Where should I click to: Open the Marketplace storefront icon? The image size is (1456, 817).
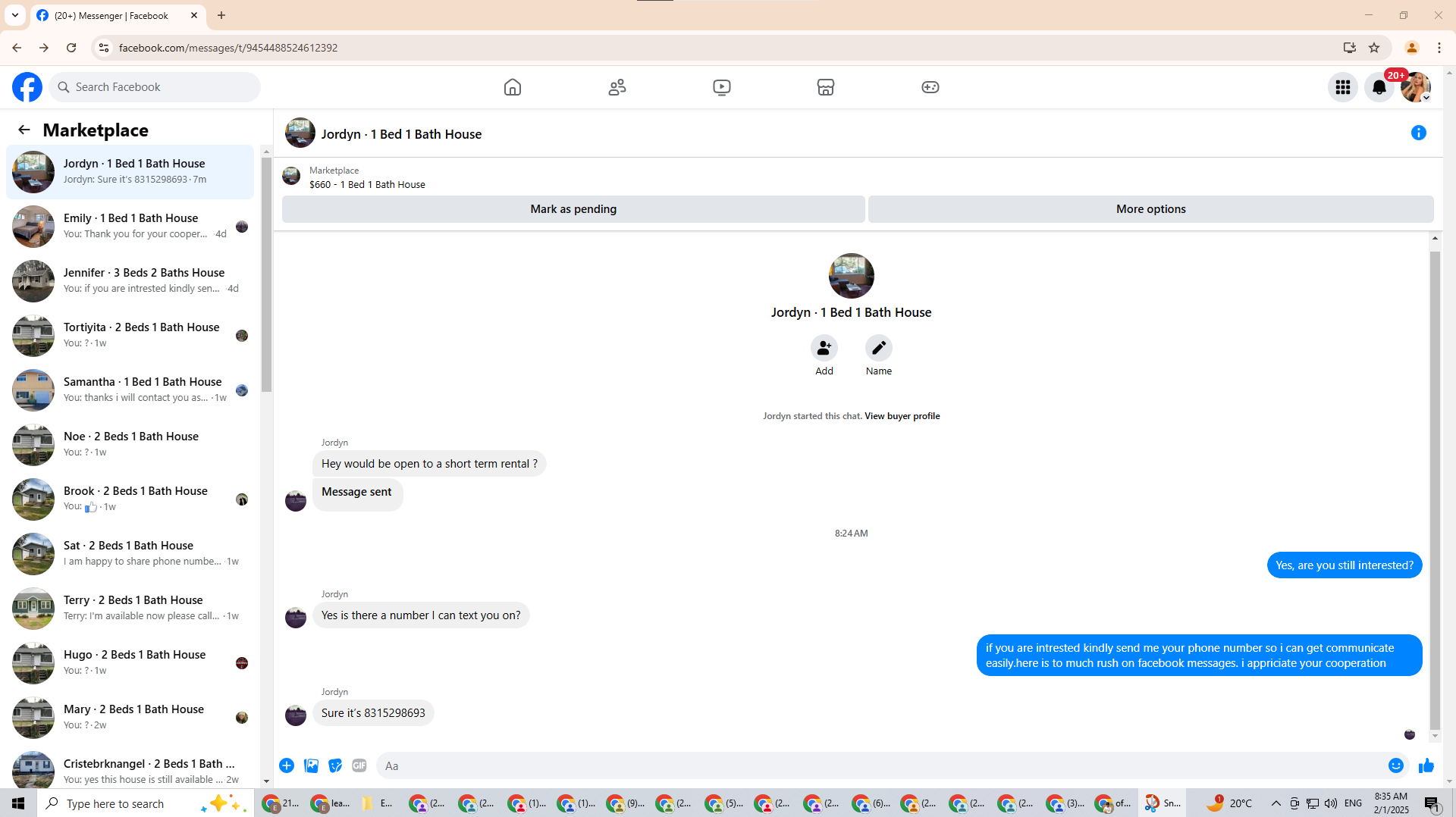click(826, 87)
